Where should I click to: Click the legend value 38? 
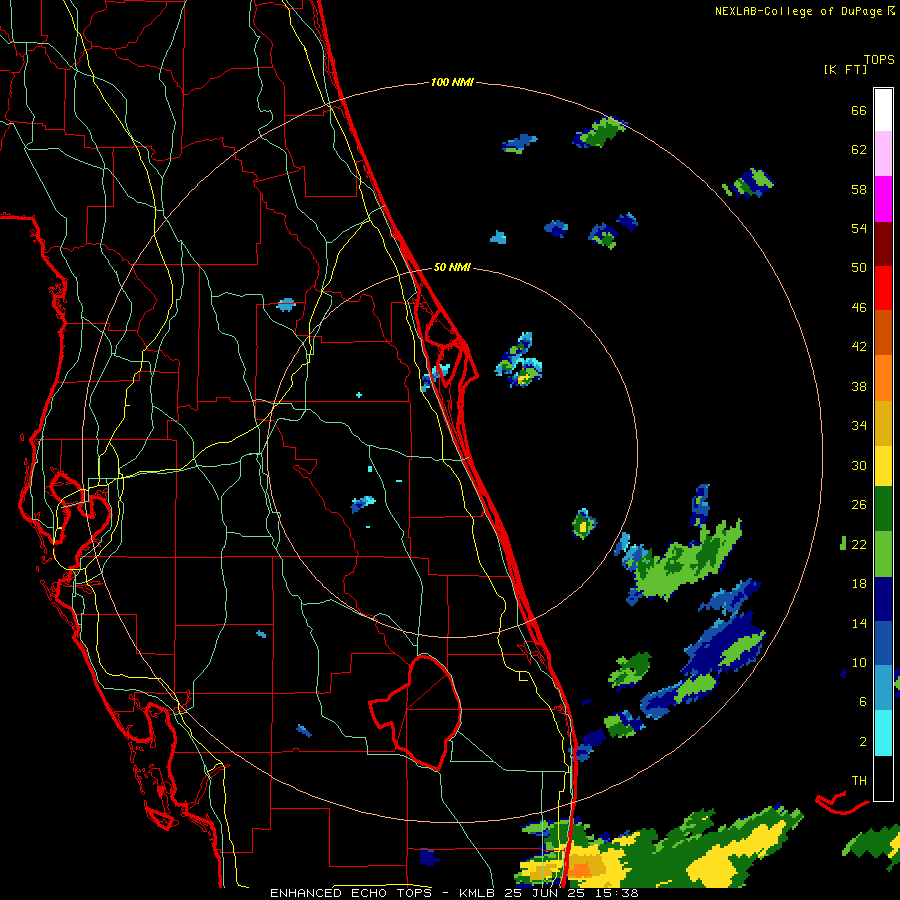(x=859, y=386)
